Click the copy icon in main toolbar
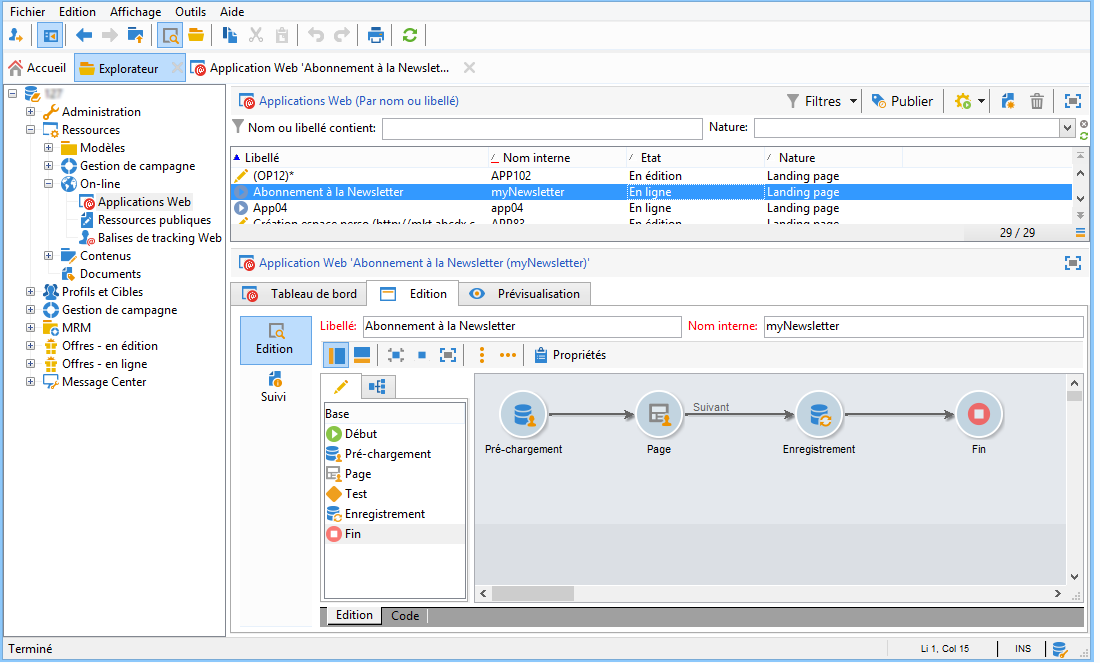The width and height of the screenshot is (1100, 663). [229, 35]
